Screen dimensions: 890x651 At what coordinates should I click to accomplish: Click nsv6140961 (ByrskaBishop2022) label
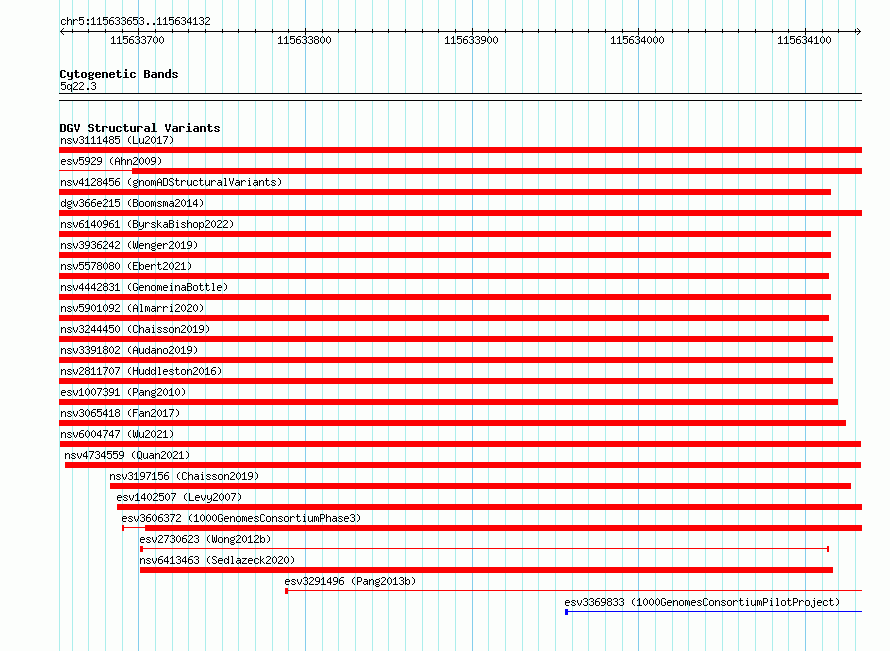pyautogui.click(x=147, y=224)
